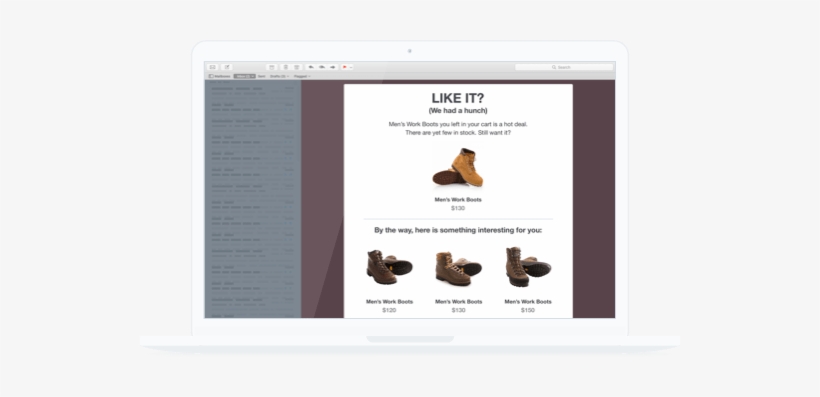Click the $120 price label

click(389, 310)
